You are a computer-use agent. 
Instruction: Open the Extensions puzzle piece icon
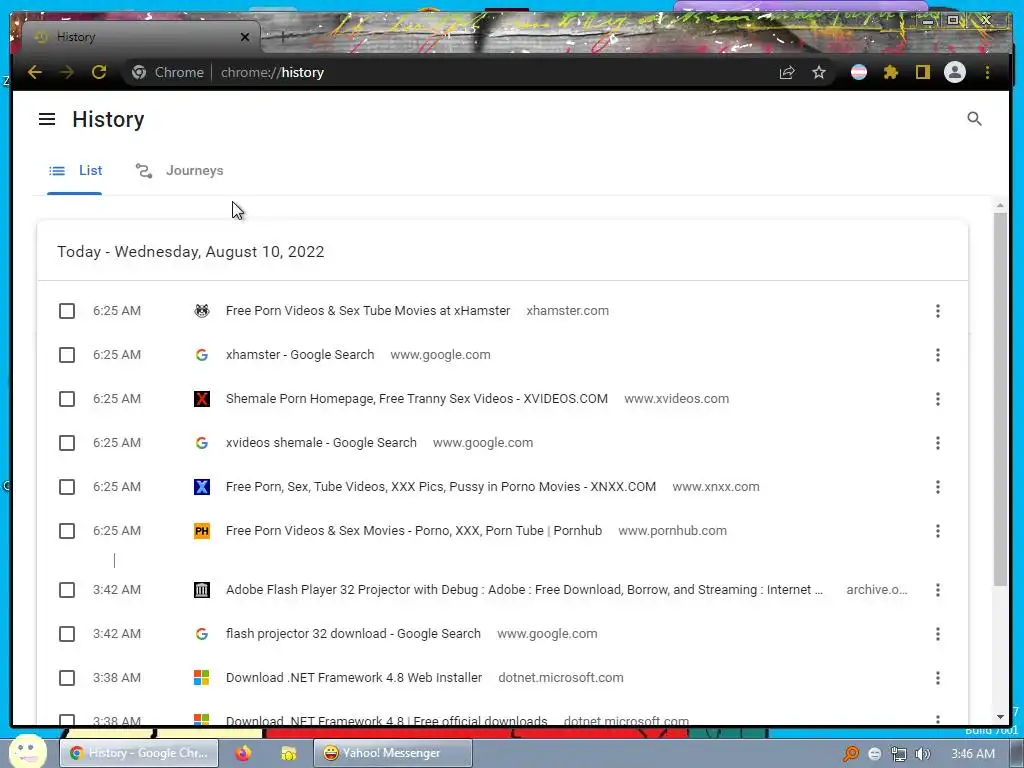click(x=891, y=72)
